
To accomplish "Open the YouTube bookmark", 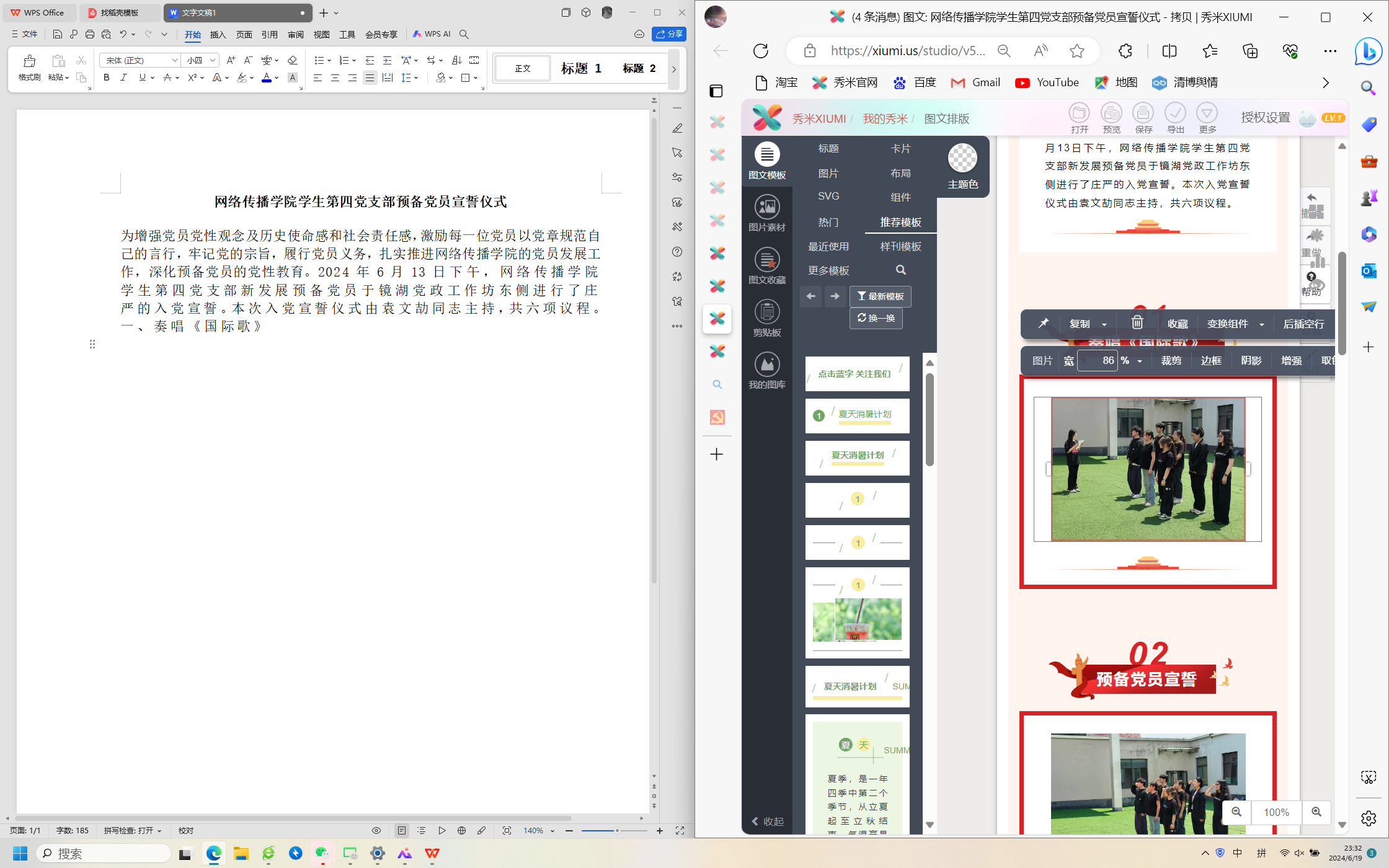I will pyautogui.click(x=1046, y=82).
